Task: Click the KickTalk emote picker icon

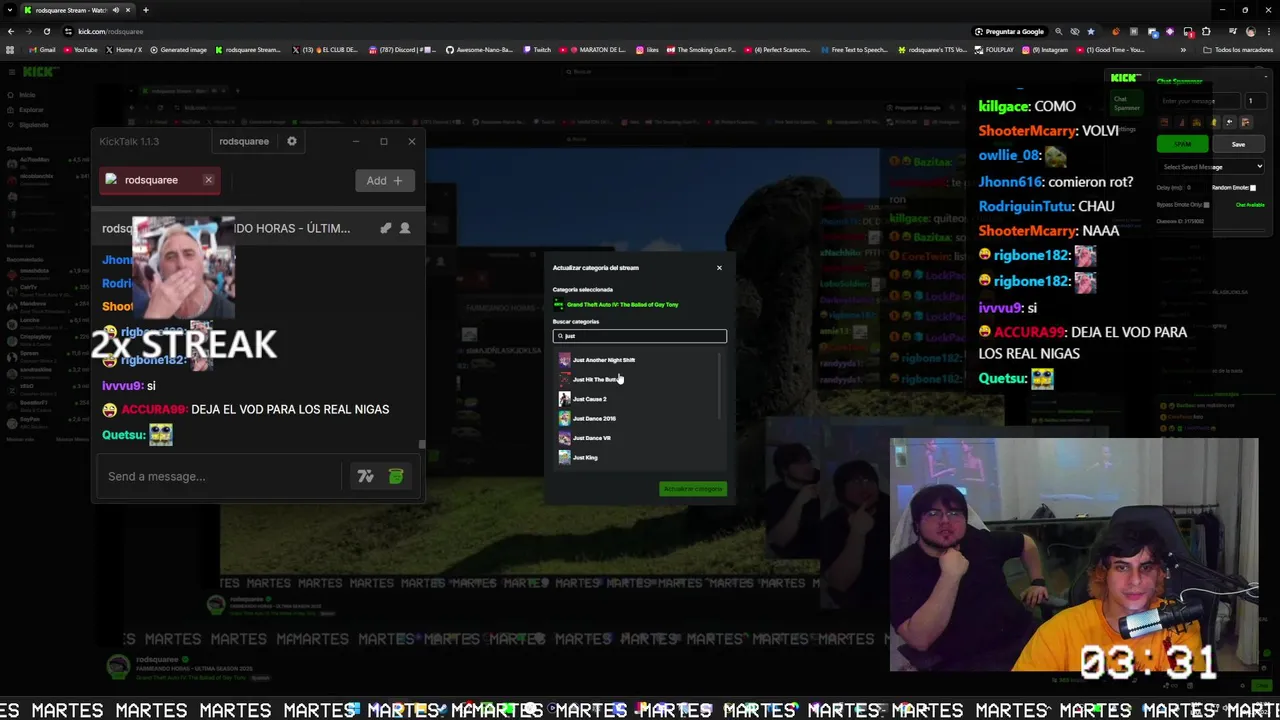Action: (x=365, y=476)
